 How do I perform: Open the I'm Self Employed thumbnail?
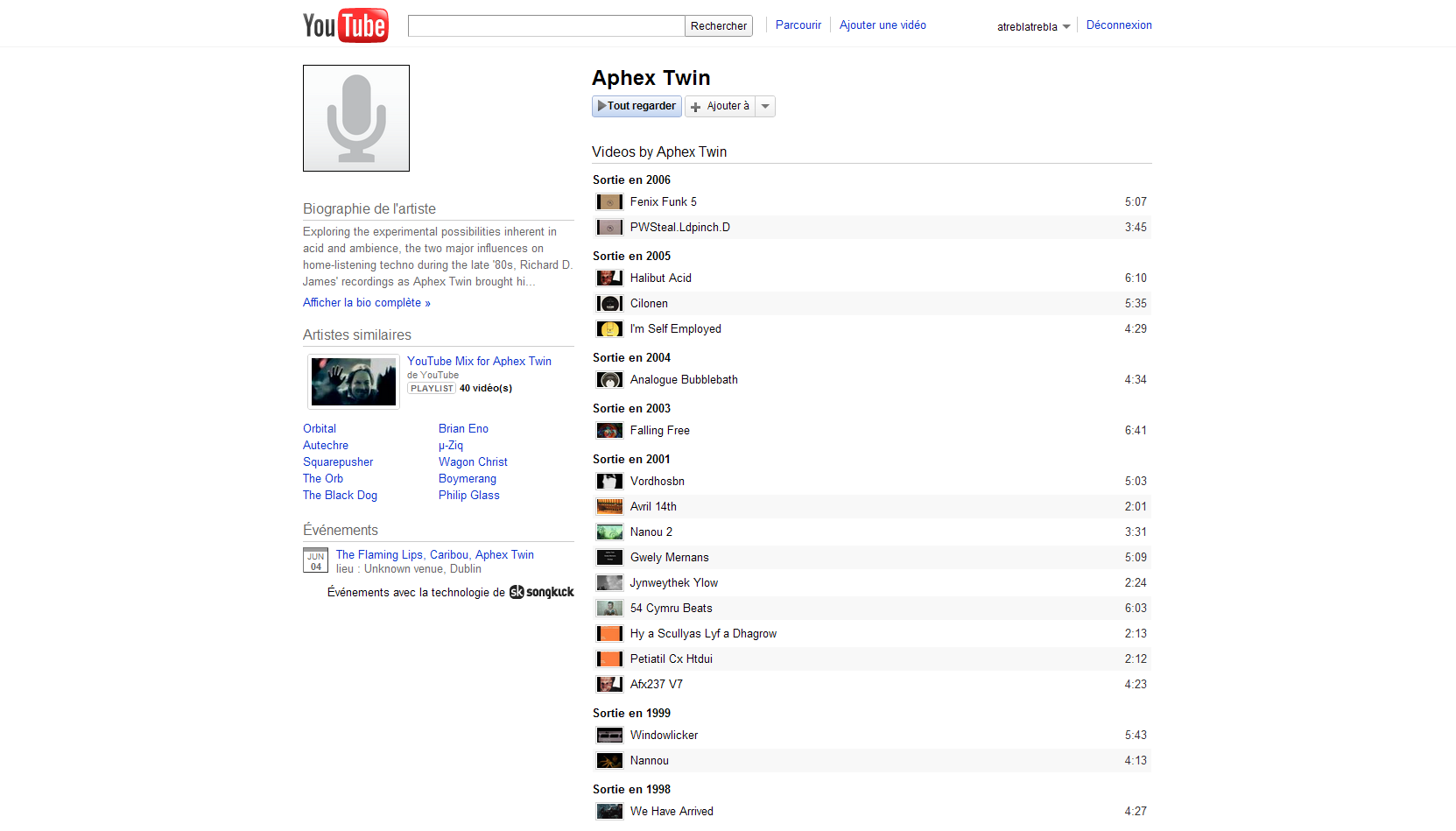click(609, 329)
